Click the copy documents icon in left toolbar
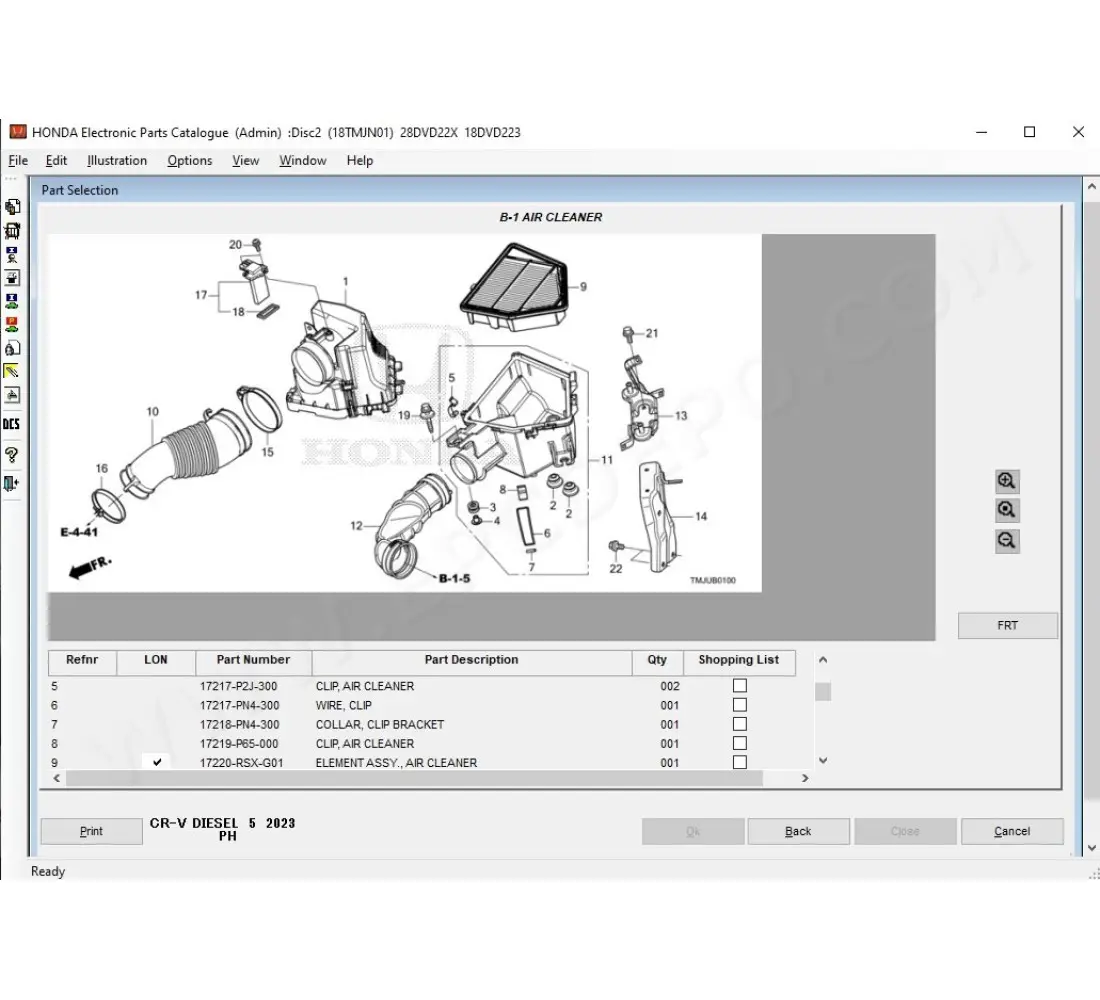The image size is (1100, 1000). [12, 207]
